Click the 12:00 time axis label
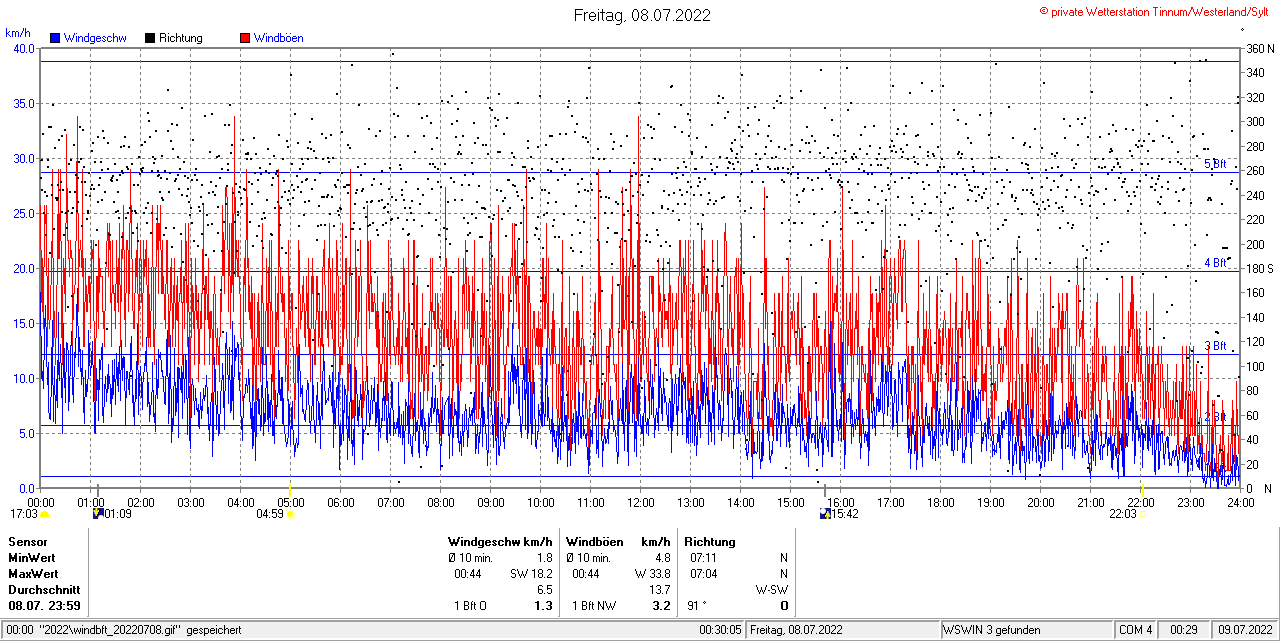 coord(641,502)
